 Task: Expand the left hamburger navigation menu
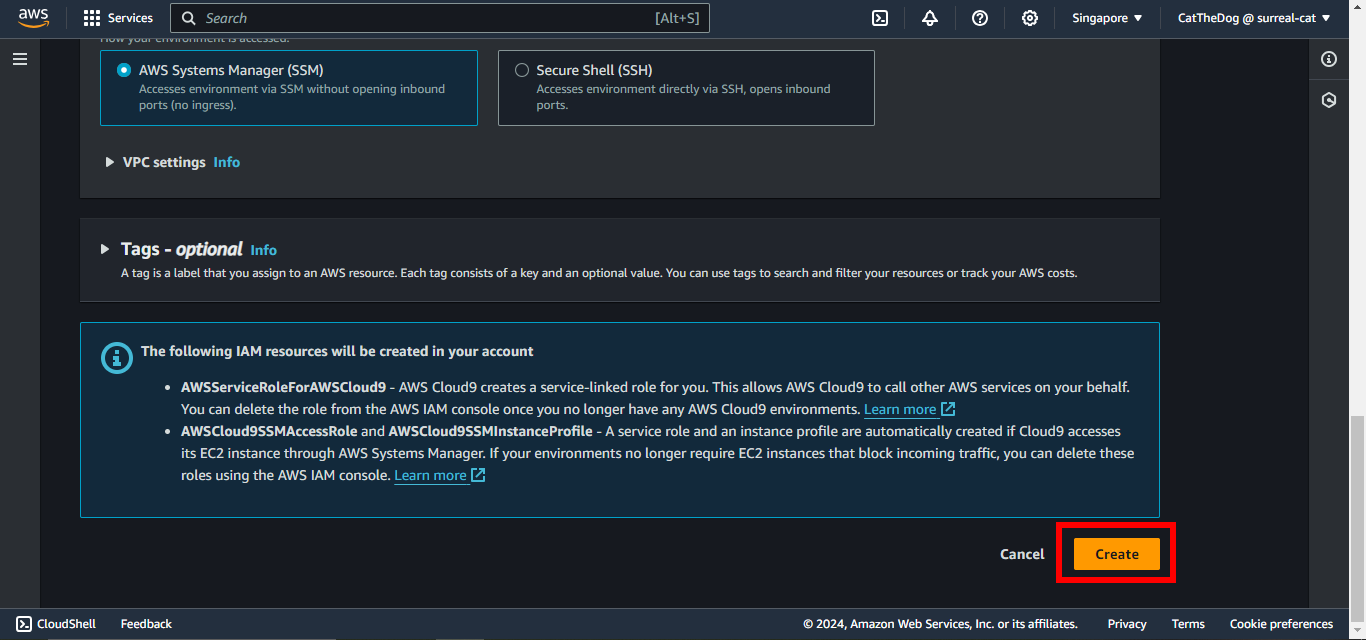[20, 59]
